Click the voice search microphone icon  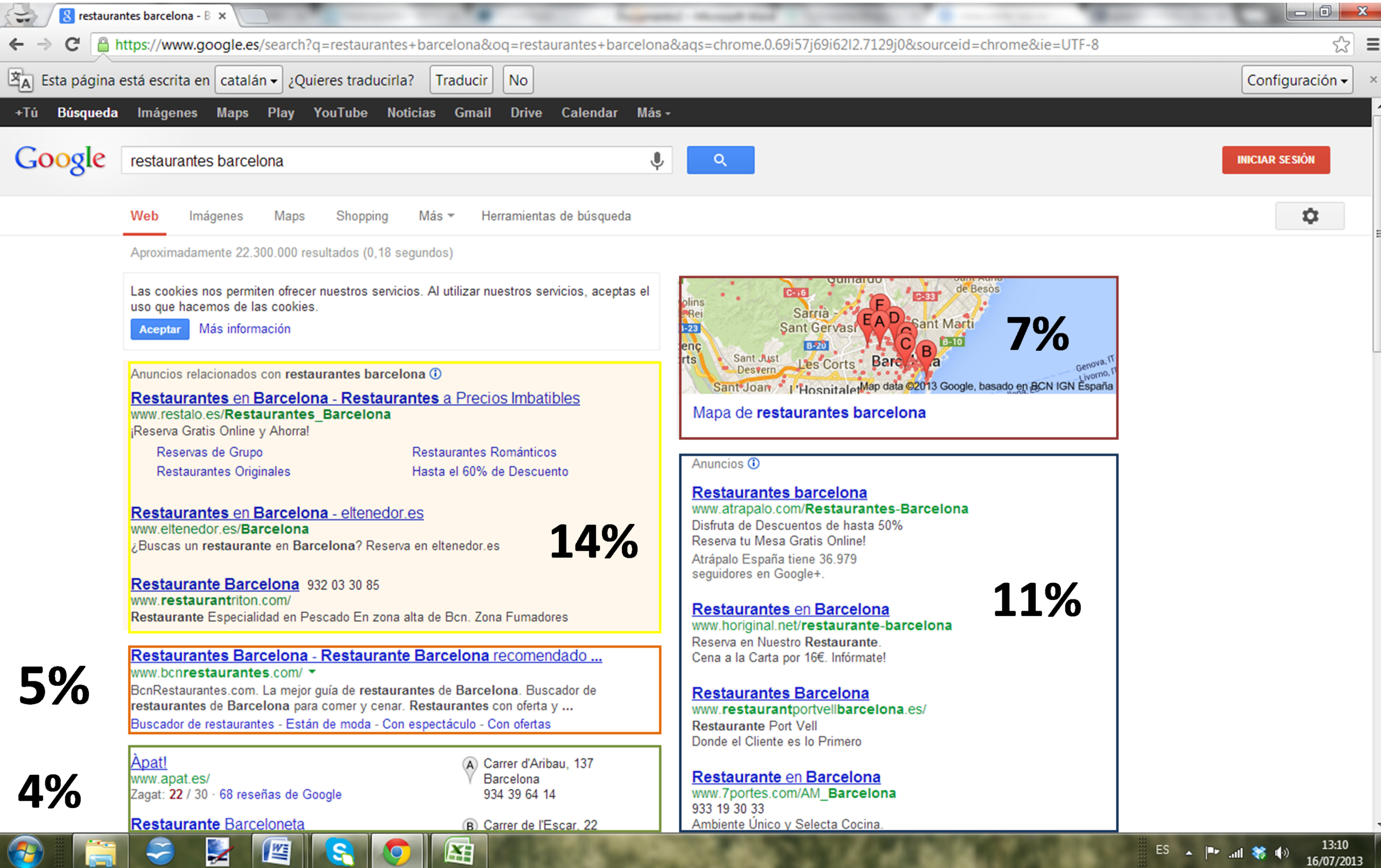pyautogui.click(x=657, y=161)
